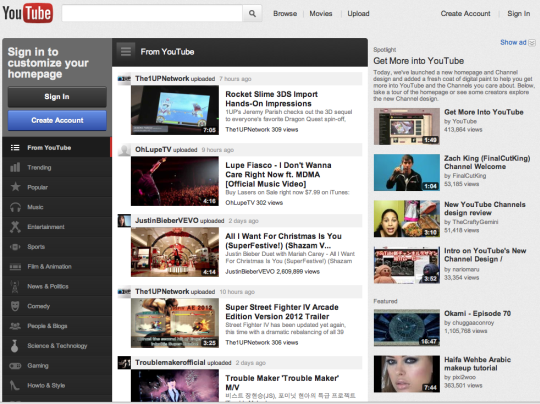Screen dimensions: 540x404
Task: Click the YouTube logo
Action: 28,13
